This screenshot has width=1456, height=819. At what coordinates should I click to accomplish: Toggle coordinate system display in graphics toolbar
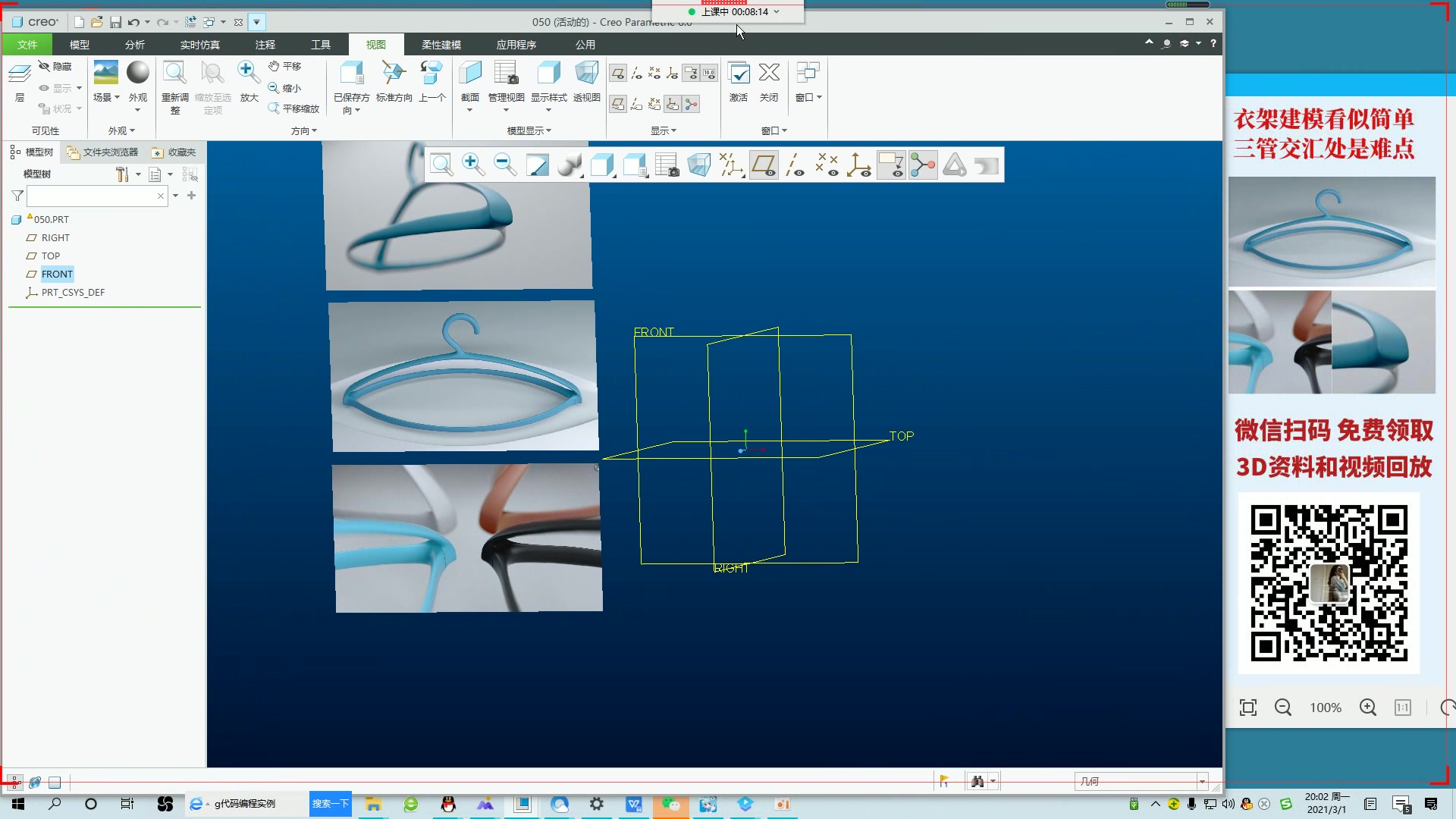coord(858,165)
